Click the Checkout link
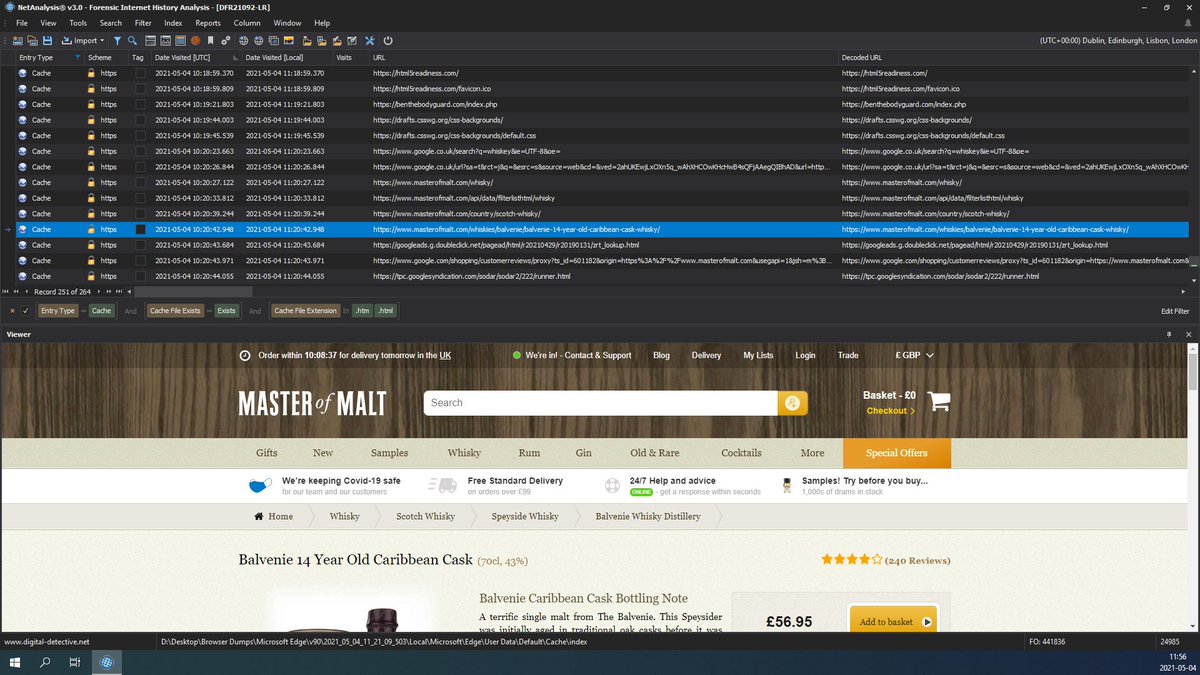This screenshot has width=1200, height=675. [891, 411]
